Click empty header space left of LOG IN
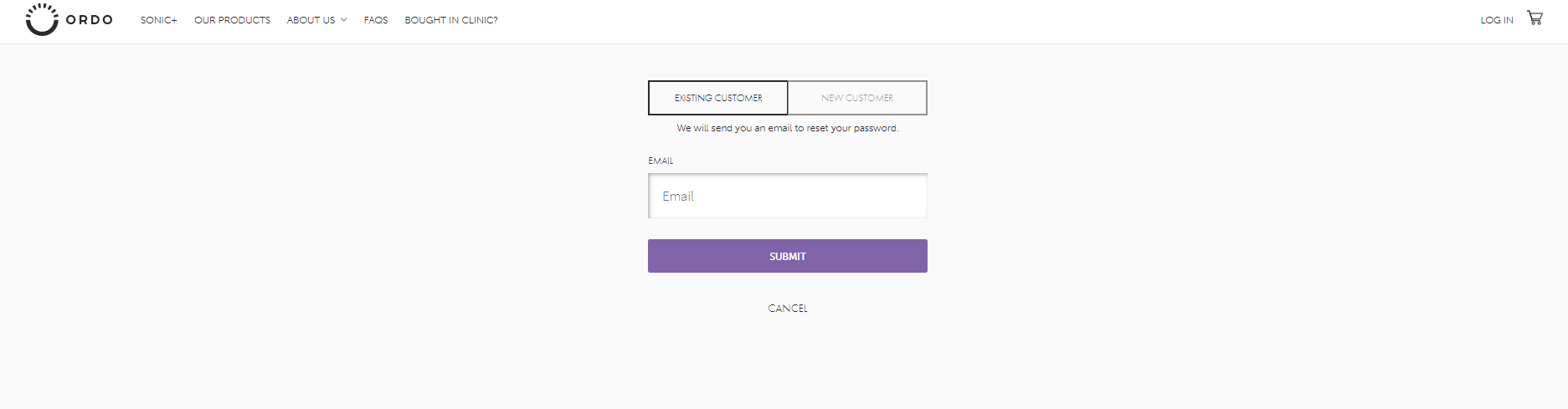Viewport: 1568px width, 409px height. (1005, 21)
